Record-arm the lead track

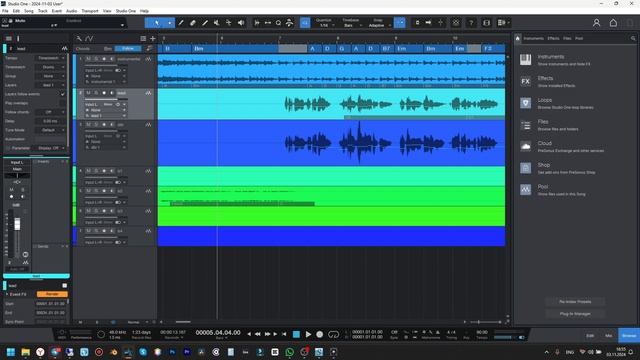pyautogui.click(x=104, y=93)
